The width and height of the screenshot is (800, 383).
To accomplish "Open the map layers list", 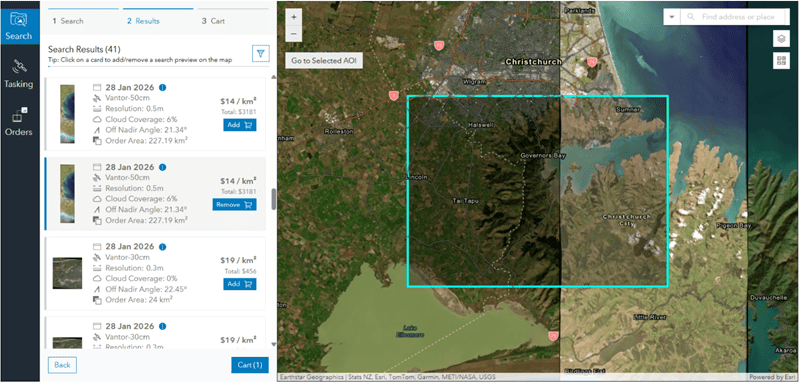I will coord(781,38).
